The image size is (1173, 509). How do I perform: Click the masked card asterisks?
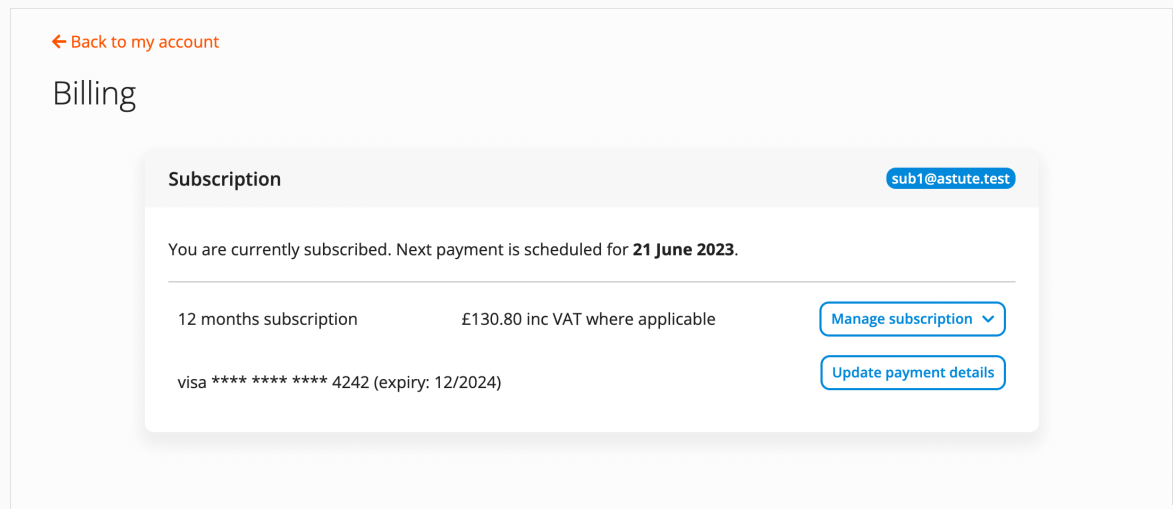269,382
